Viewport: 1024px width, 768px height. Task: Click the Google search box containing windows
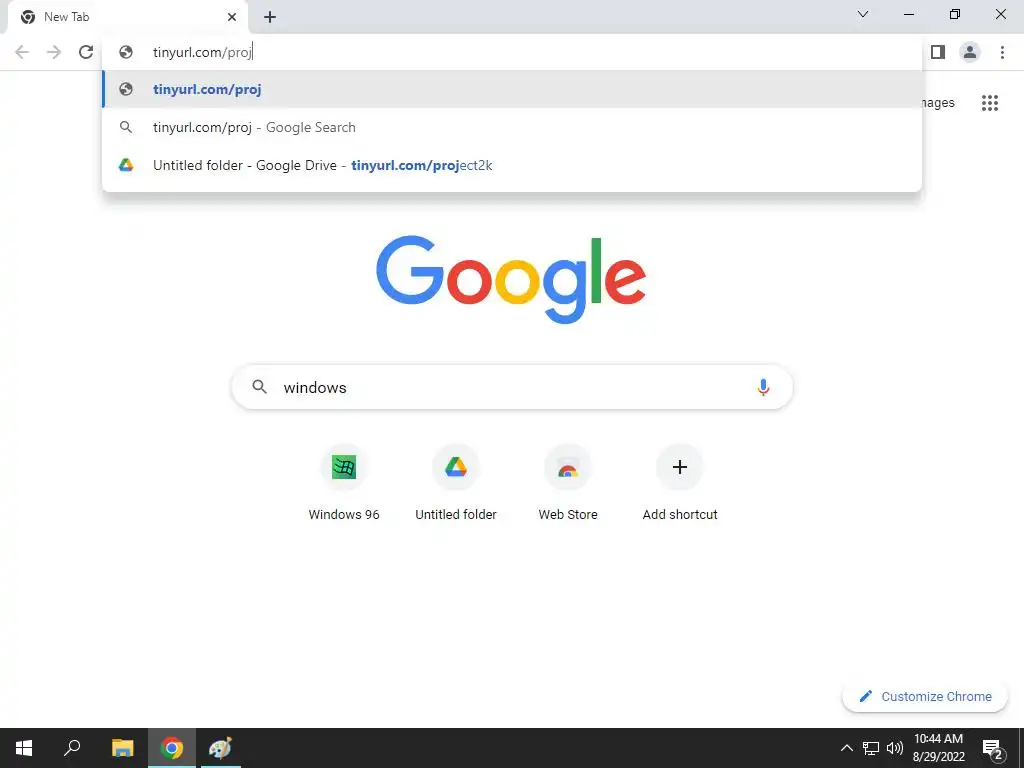(x=512, y=387)
